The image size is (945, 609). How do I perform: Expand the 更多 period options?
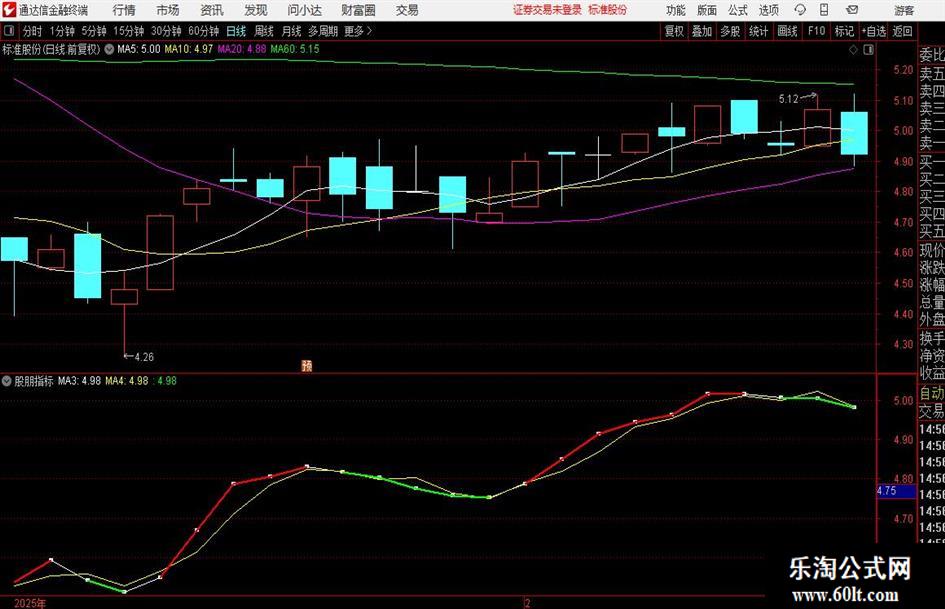click(x=358, y=31)
